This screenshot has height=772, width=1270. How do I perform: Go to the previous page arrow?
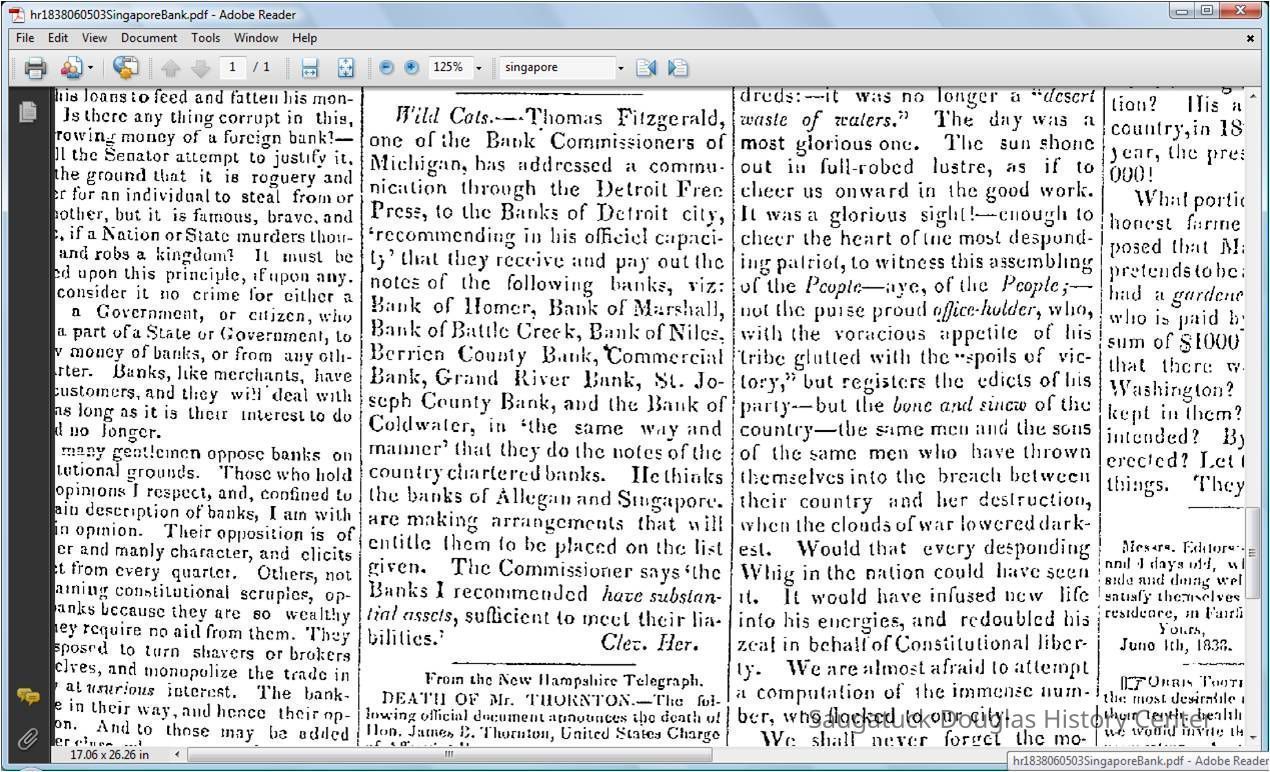pos(170,68)
